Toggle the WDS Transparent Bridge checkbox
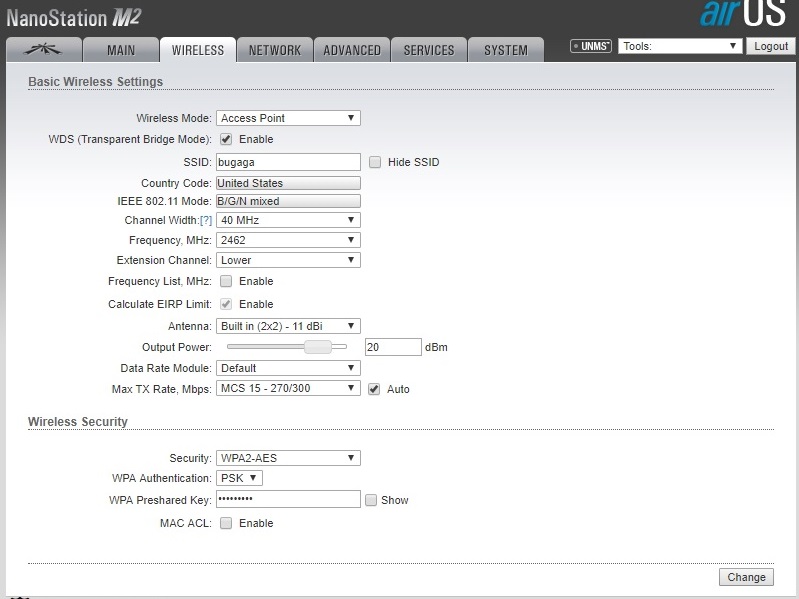Screen dimensions: 799x599 [x=226, y=139]
